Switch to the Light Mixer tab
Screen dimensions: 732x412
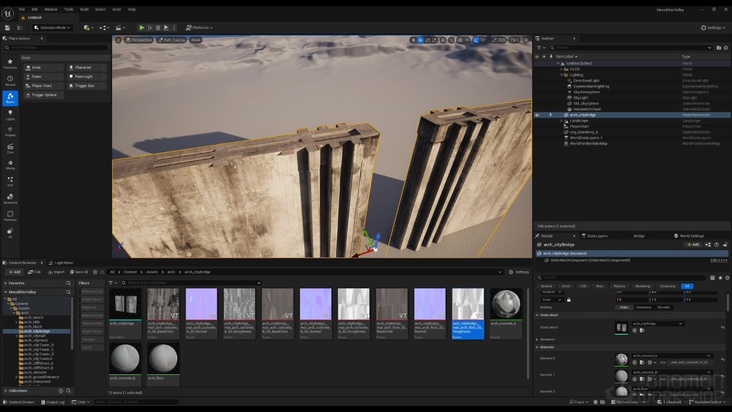tap(62, 263)
